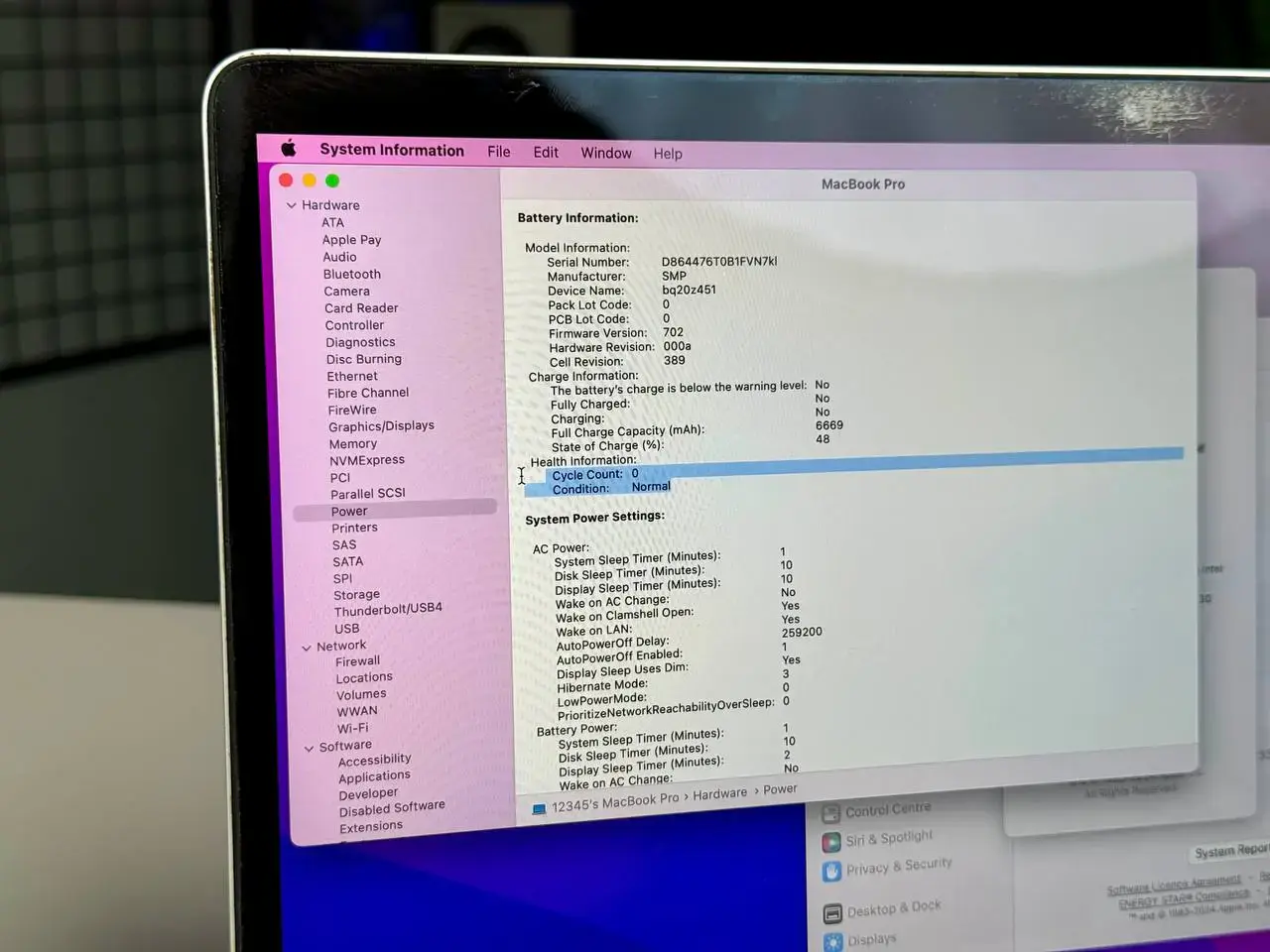This screenshot has height=952, width=1270.
Task: Open the System Information menu
Action: [x=392, y=150]
